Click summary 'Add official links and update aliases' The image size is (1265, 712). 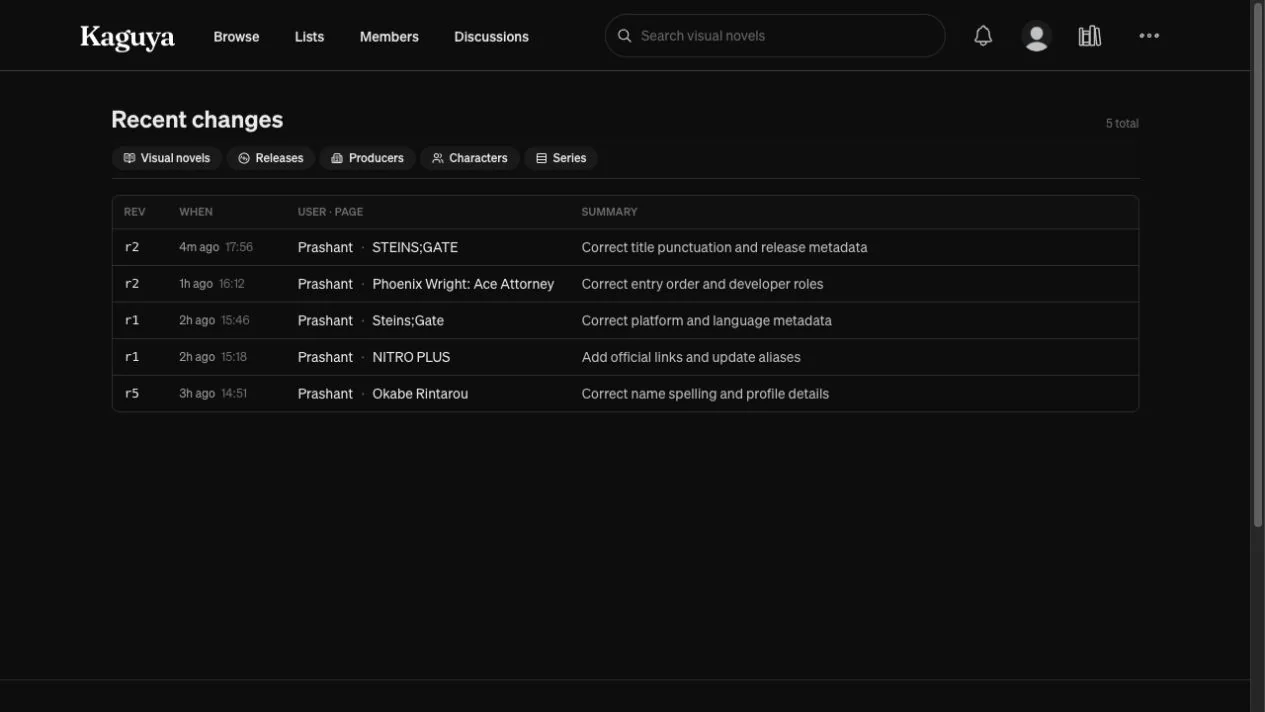[x=691, y=357]
